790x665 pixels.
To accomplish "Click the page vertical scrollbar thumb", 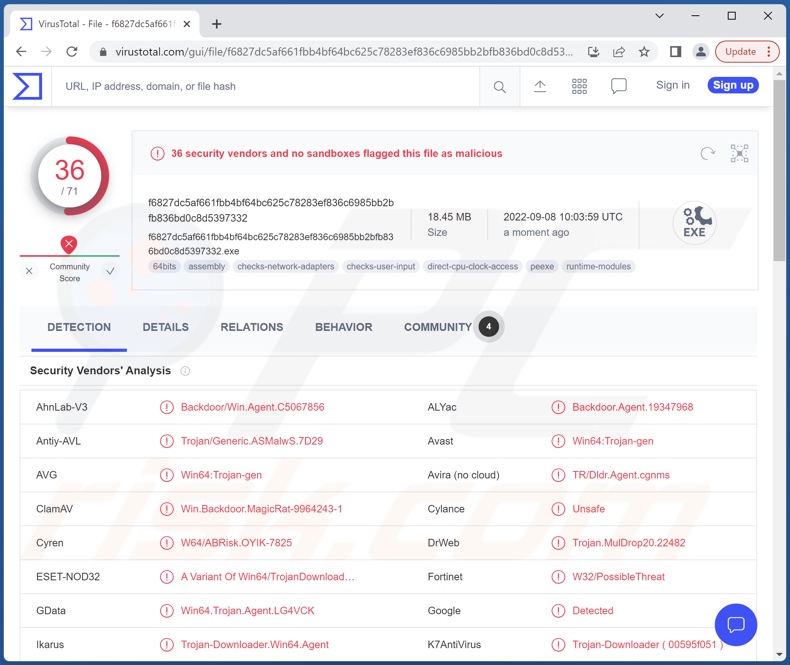I will click(x=779, y=170).
